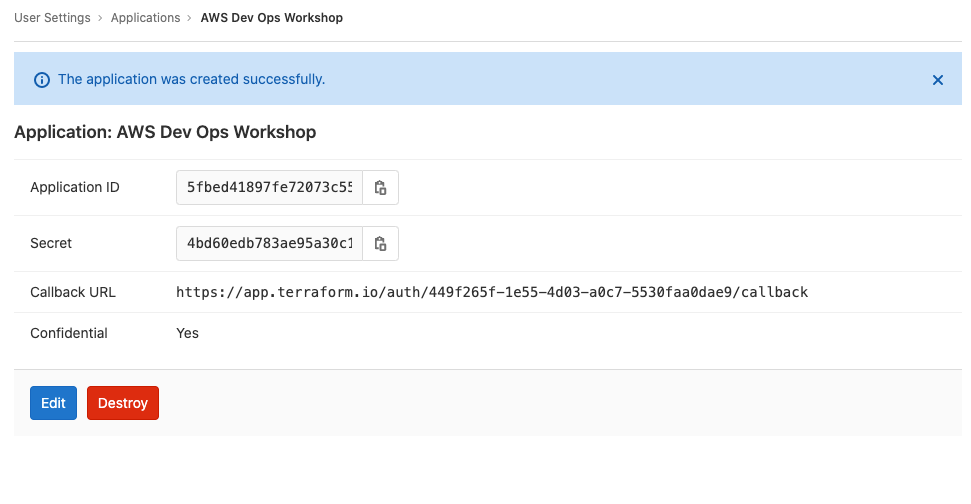This screenshot has height=504, width=971.
Task: Click the Callback URL label
Action: coord(73,292)
